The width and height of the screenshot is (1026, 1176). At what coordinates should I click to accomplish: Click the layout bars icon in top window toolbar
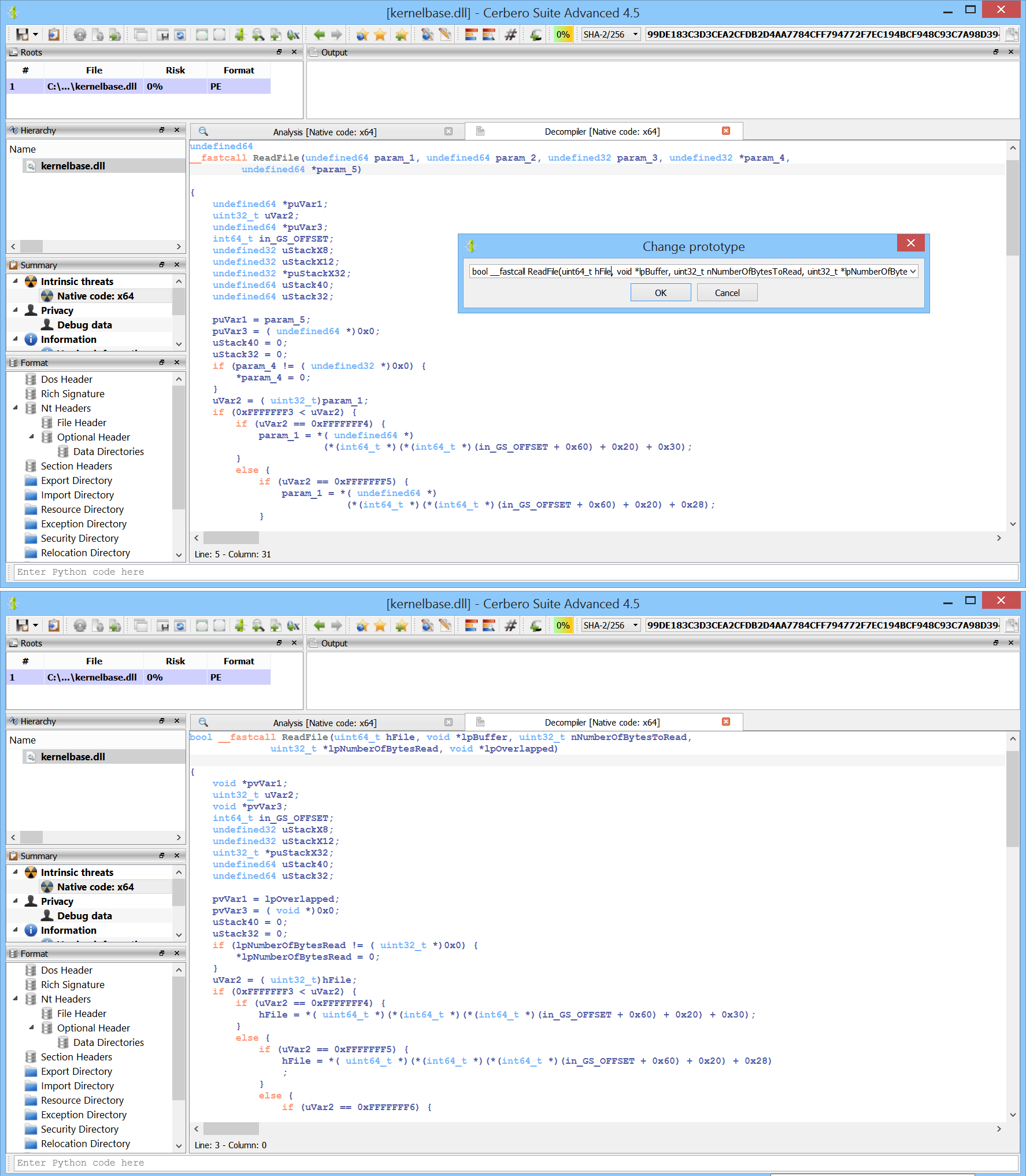pyautogui.click(x=471, y=35)
